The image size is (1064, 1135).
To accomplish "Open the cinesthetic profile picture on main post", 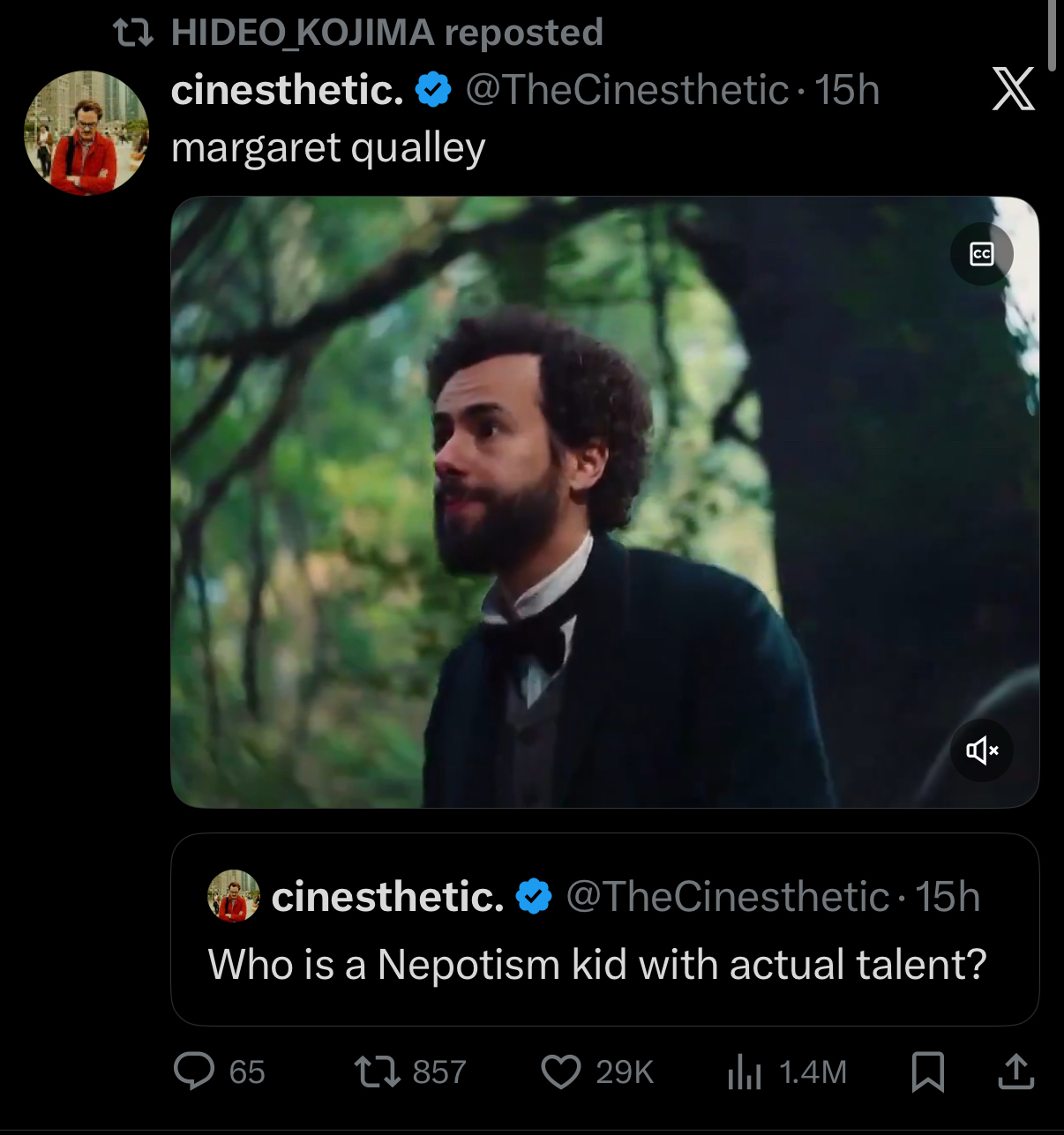I will click(x=86, y=132).
